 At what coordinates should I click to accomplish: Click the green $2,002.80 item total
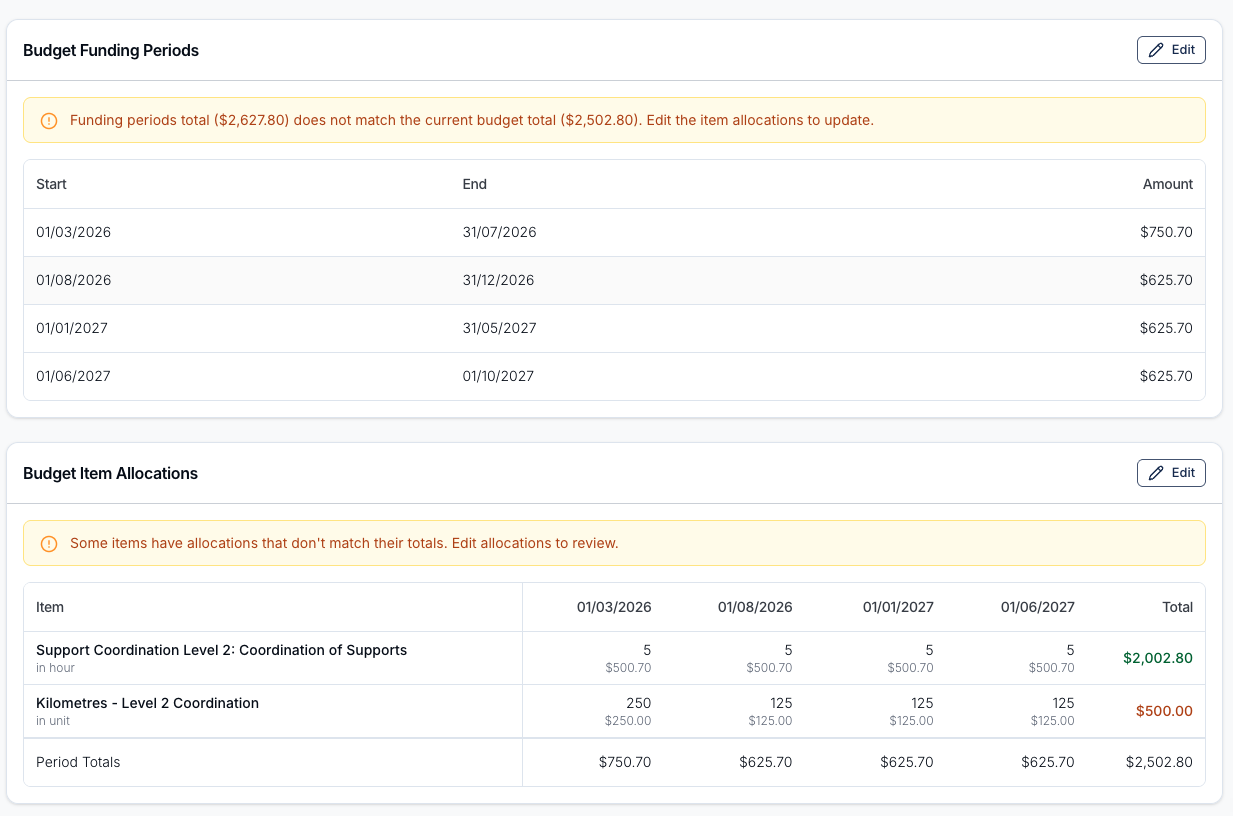(x=1158, y=658)
